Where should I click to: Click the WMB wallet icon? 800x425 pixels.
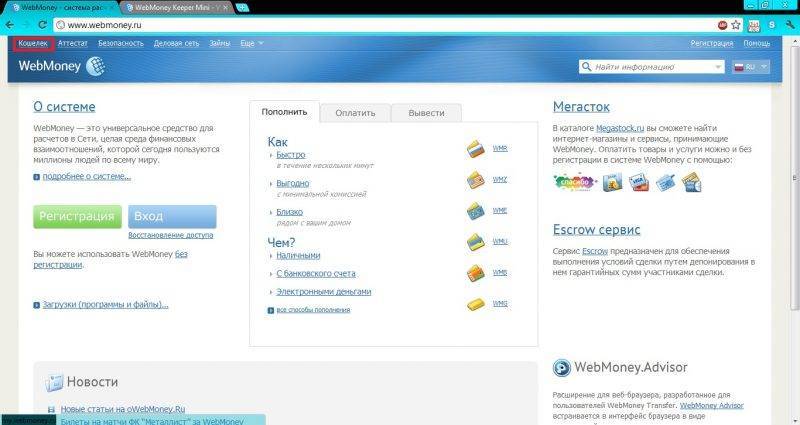coord(476,273)
